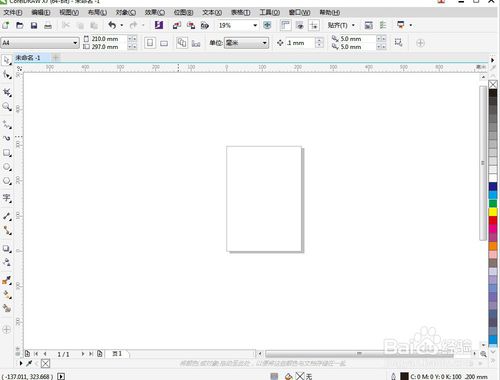Image resolution: width=500 pixels, height=380 pixels.
Task: Expand the Undo history dropdown arrow
Action: click(122, 25)
